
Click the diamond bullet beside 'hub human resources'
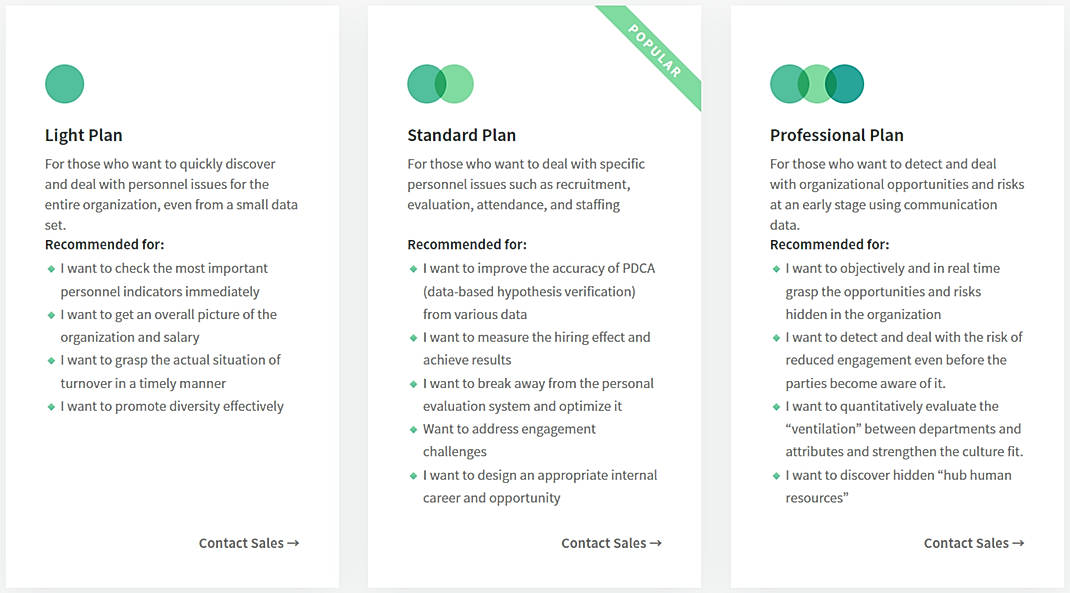776,475
